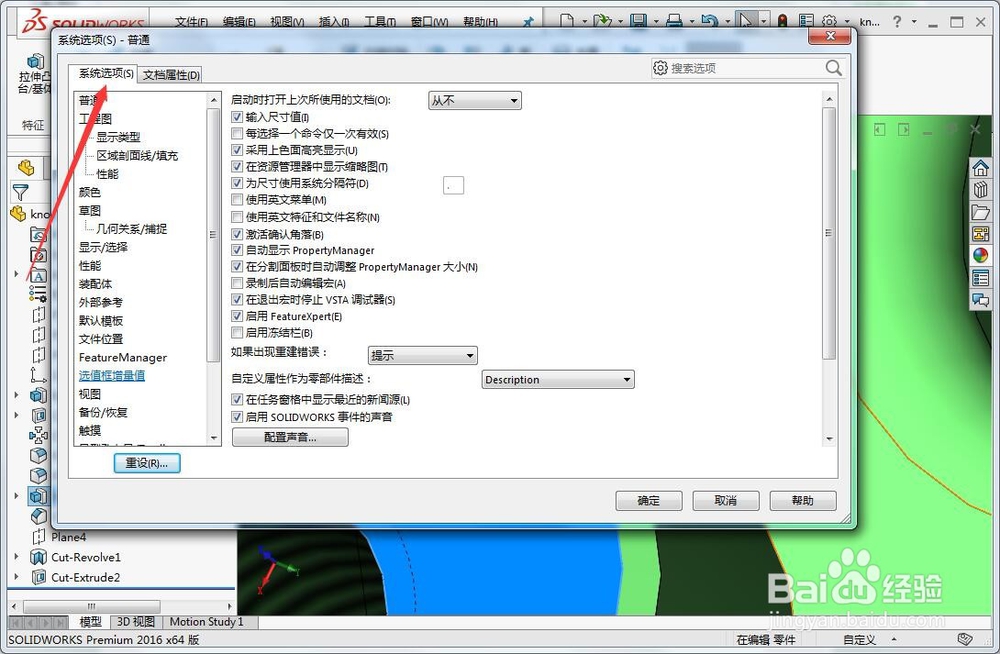Screen dimensions: 1000x654
Task: Click the 重设(R)... button
Action: tap(147, 463)
